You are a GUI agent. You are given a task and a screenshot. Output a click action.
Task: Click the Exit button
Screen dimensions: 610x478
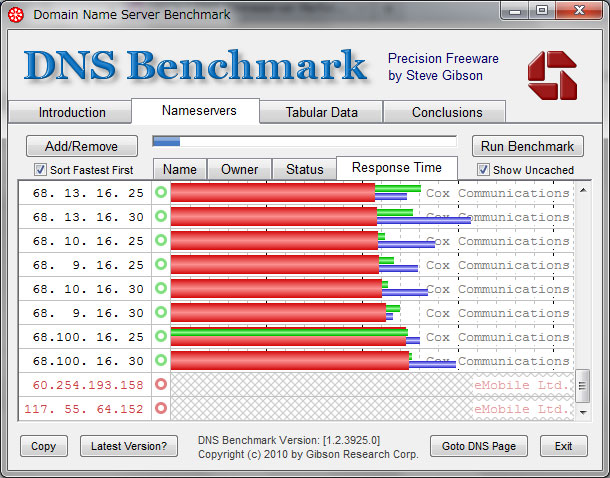pyautogui.click(x=563, y=446)
